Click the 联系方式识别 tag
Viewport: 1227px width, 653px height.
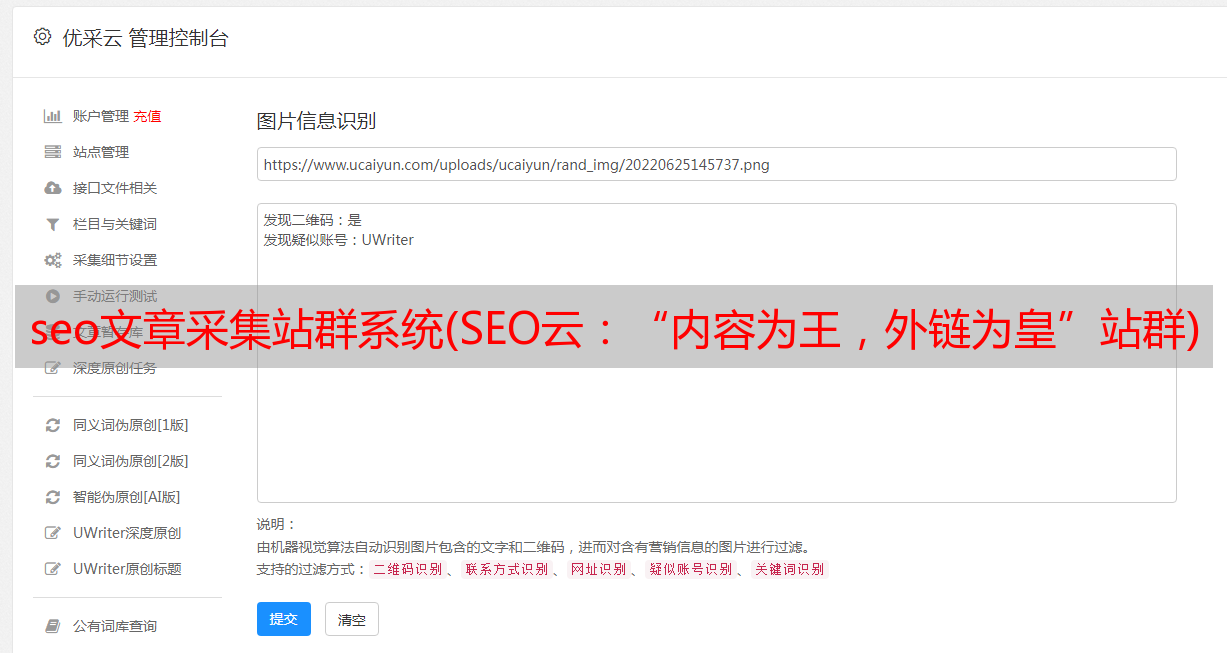click(506, 569)
